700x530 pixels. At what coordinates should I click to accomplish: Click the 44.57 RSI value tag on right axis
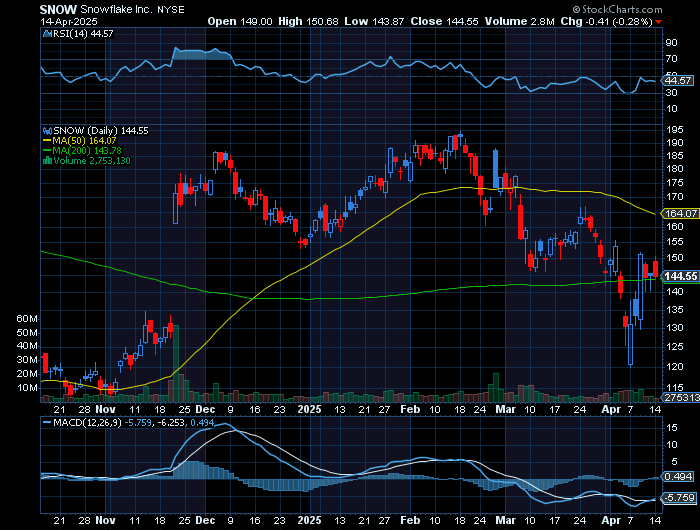678,81
